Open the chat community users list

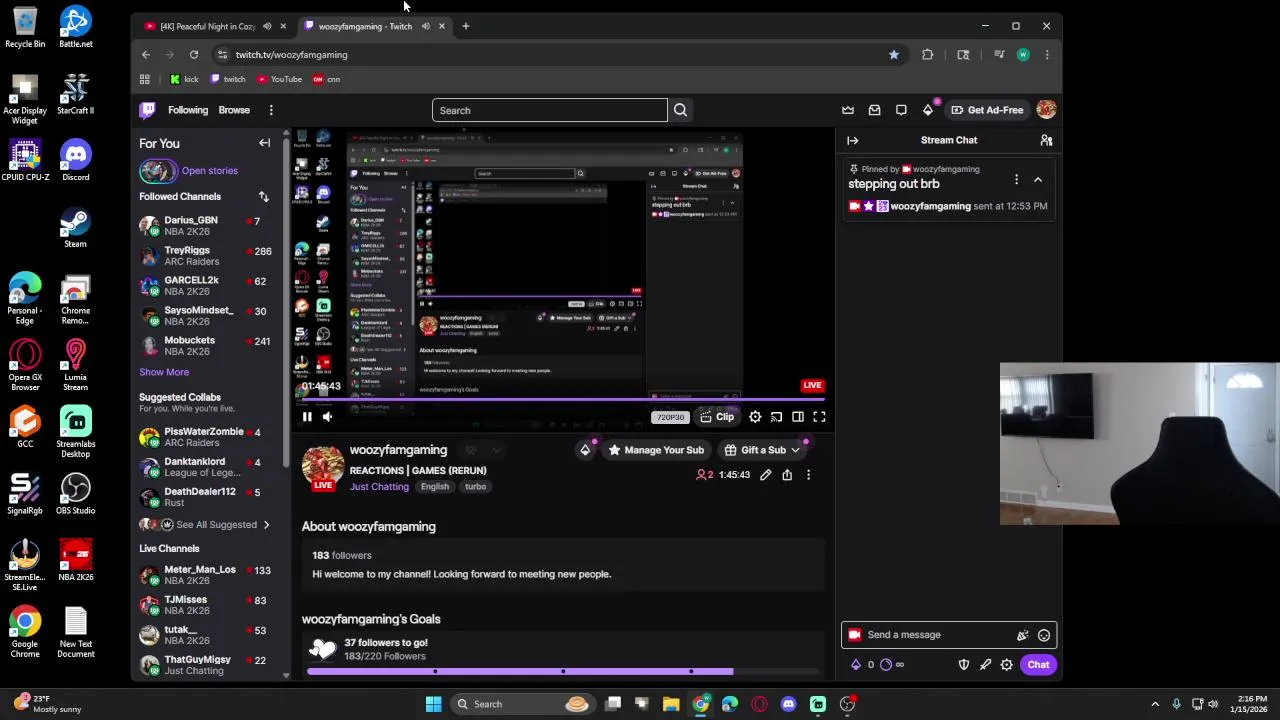pos(1046,140)
